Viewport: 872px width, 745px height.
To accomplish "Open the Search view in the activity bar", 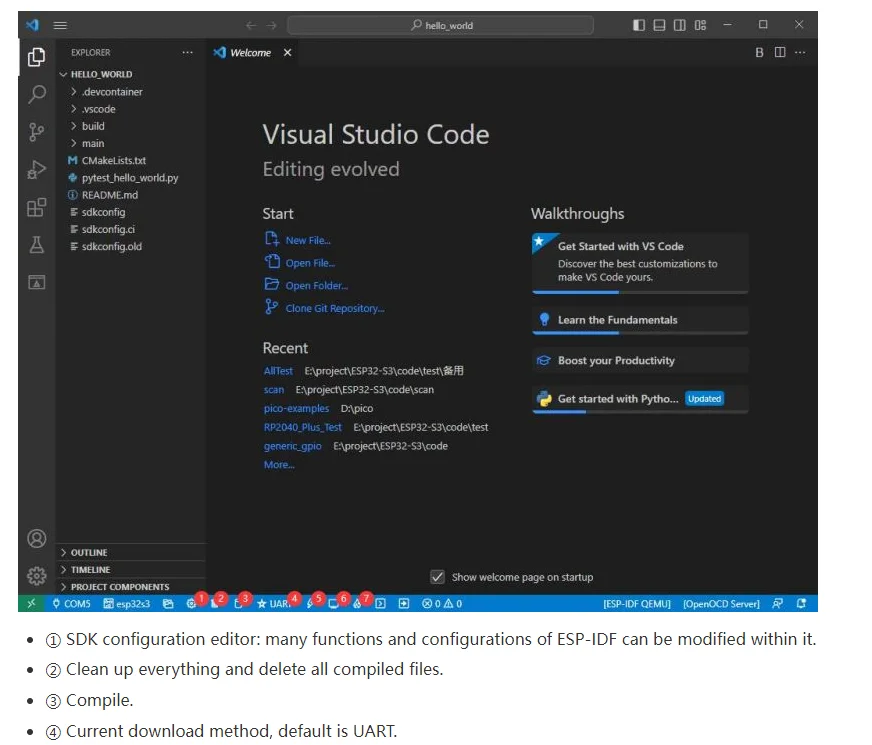I will (37, 94).
